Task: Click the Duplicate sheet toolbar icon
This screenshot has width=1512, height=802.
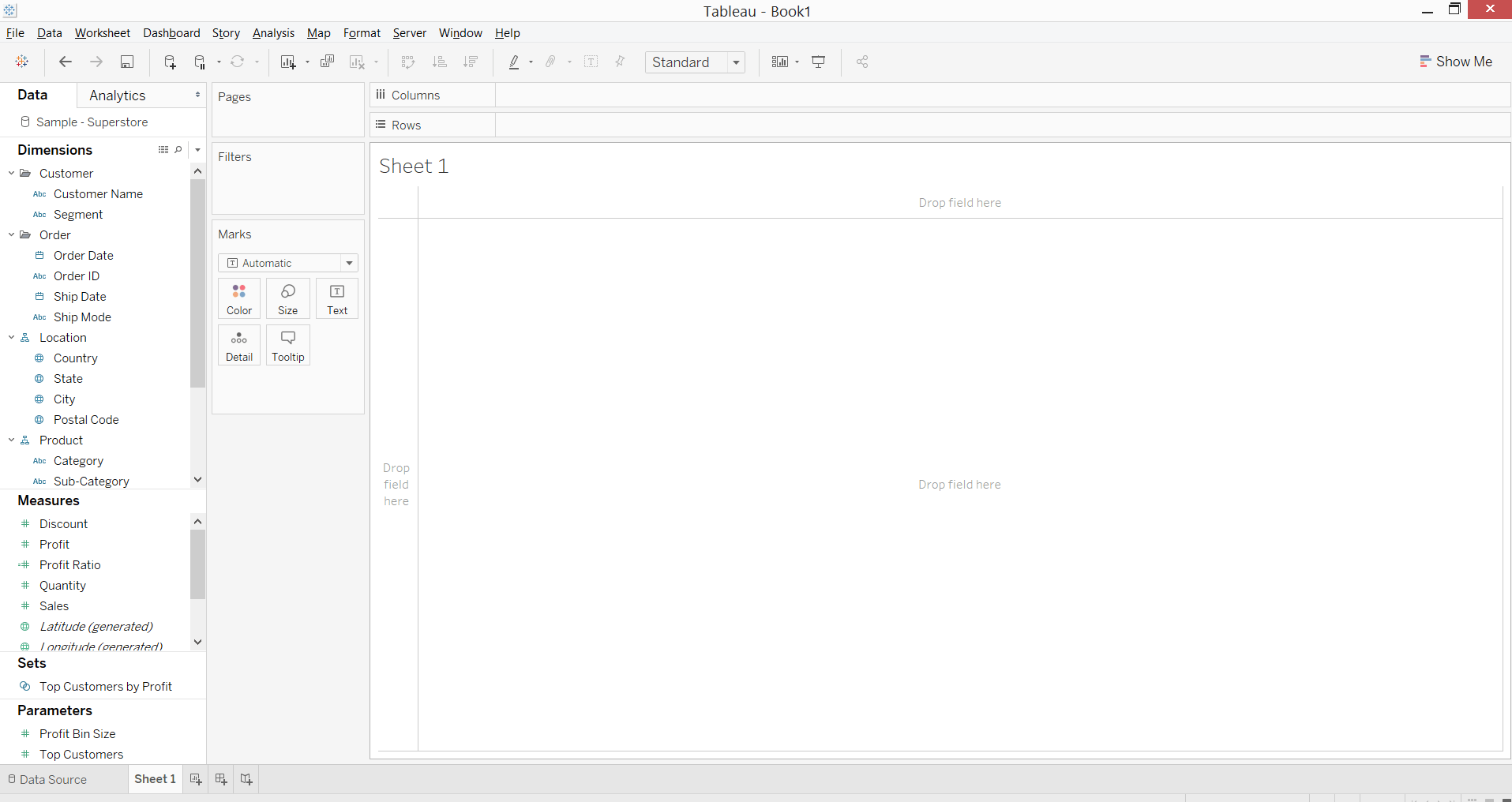Action: tap(328, 62)
